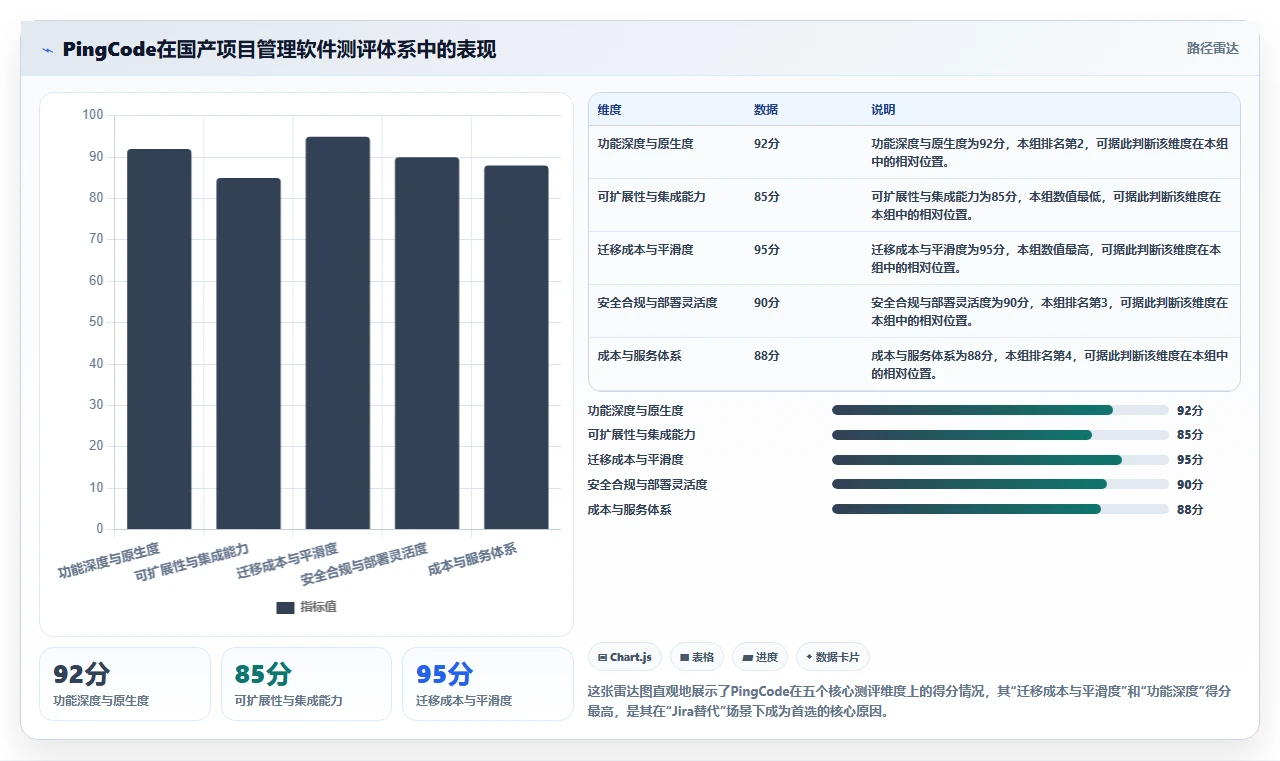
Task: Click the 数据卡片 tag chip
Action: tap(833, 657)
